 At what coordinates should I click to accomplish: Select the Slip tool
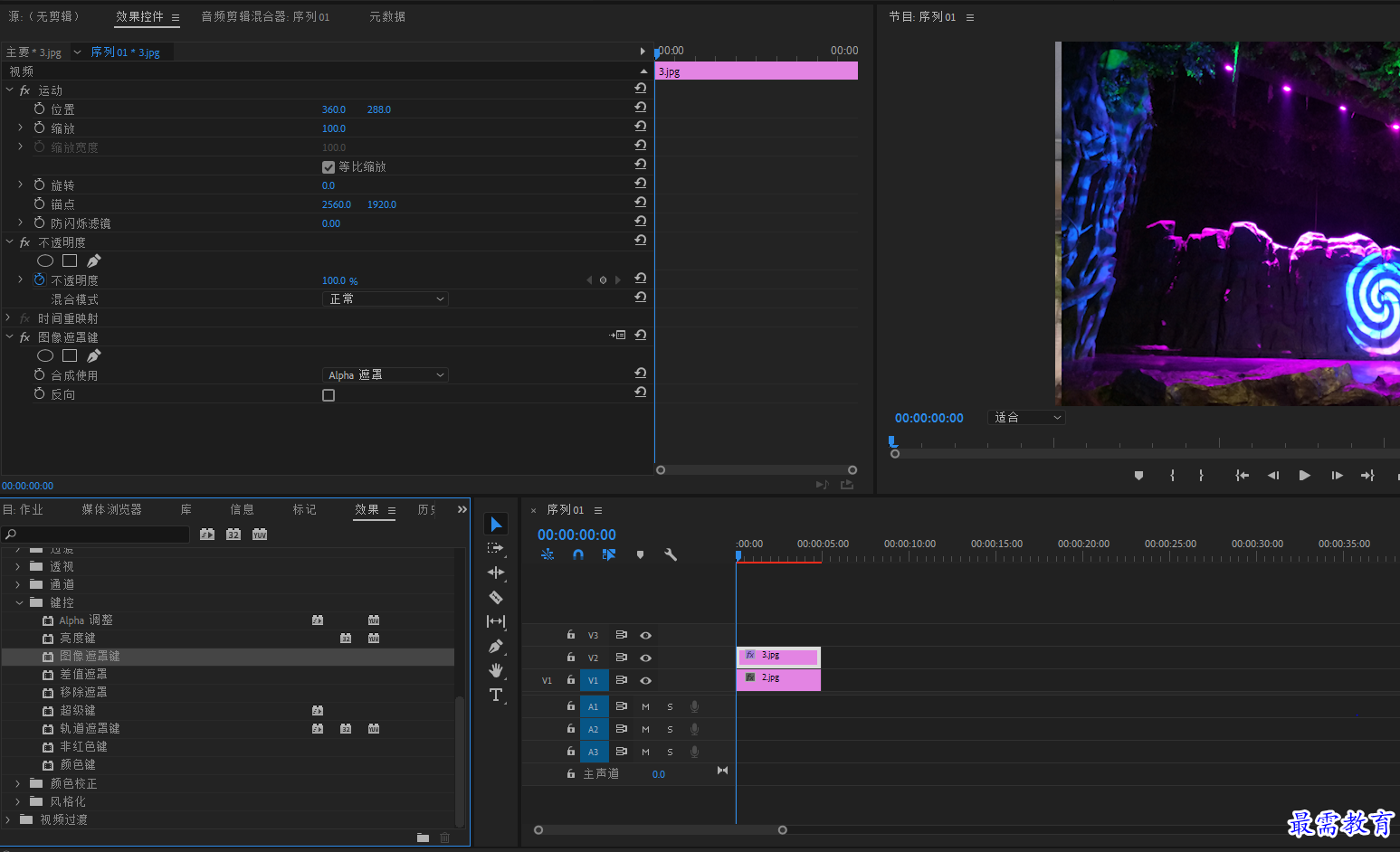coord(496,621)
